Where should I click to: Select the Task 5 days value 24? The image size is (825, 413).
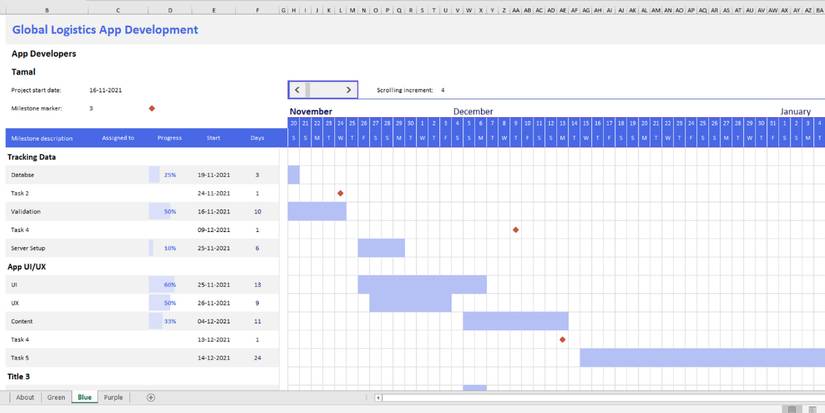[x=257, y=358]
